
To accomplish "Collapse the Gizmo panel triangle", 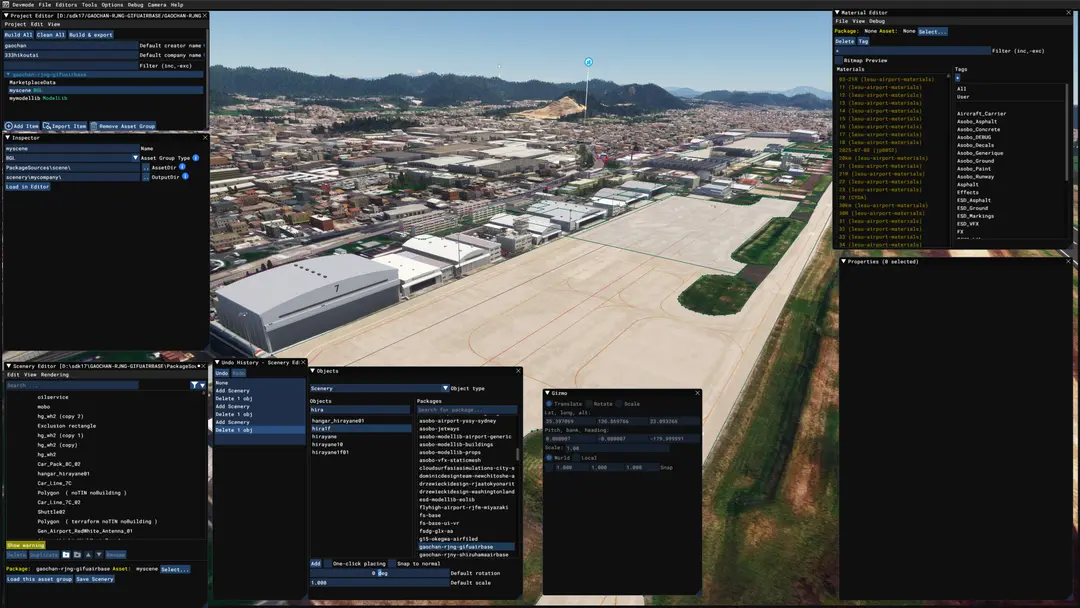I will pos(548,393).
